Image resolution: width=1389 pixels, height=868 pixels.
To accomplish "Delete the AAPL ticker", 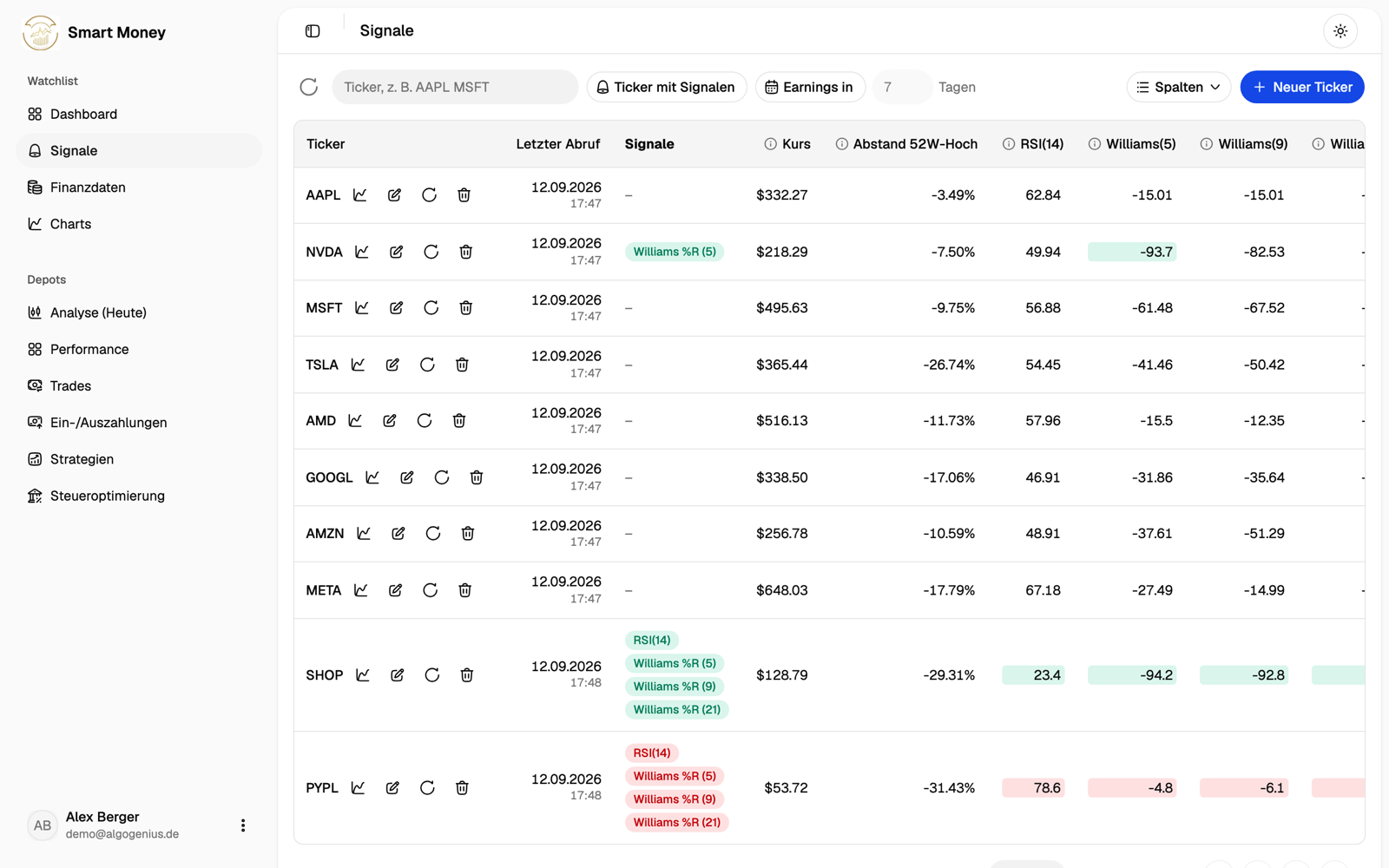I will (x=464, y=195).
